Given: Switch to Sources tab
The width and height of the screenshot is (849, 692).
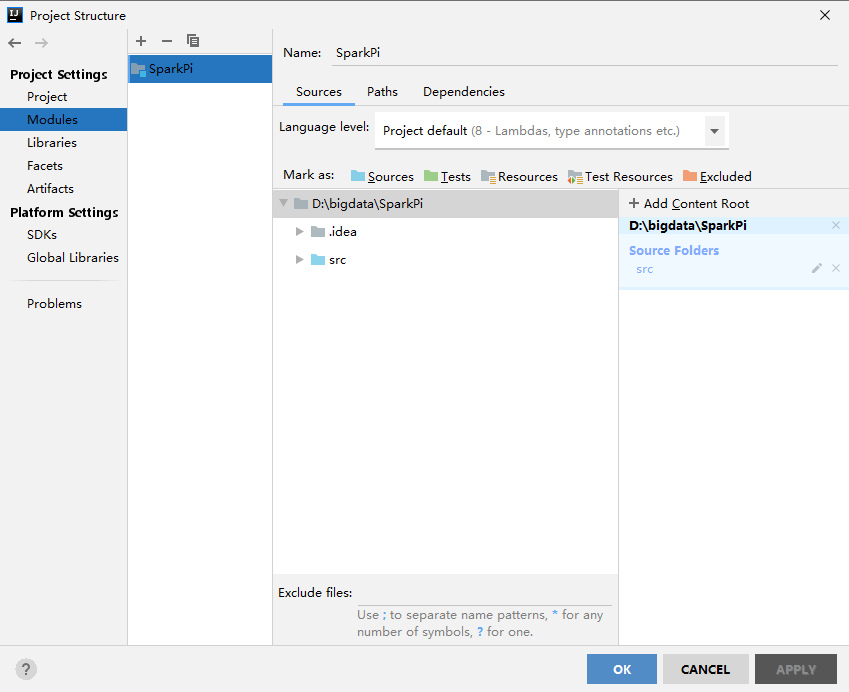Looking at the screenshot, I should (x=319, y=92).
